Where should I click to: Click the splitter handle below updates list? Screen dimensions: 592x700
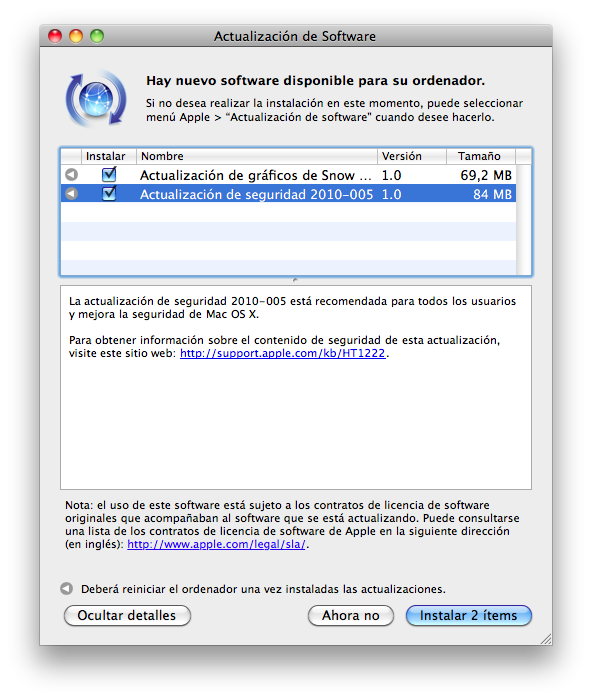pyautogui.click(x=295, y=280)
